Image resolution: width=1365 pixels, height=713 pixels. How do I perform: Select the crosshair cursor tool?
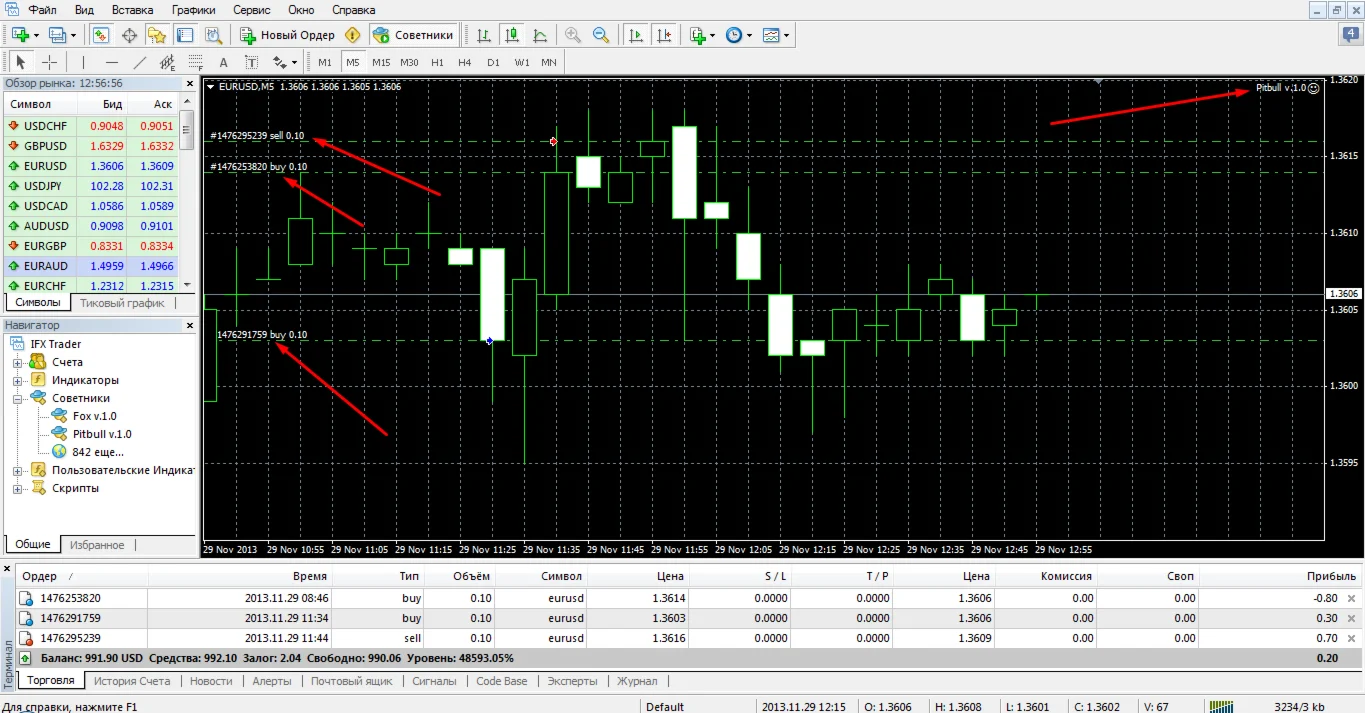(x=49, y=62)
